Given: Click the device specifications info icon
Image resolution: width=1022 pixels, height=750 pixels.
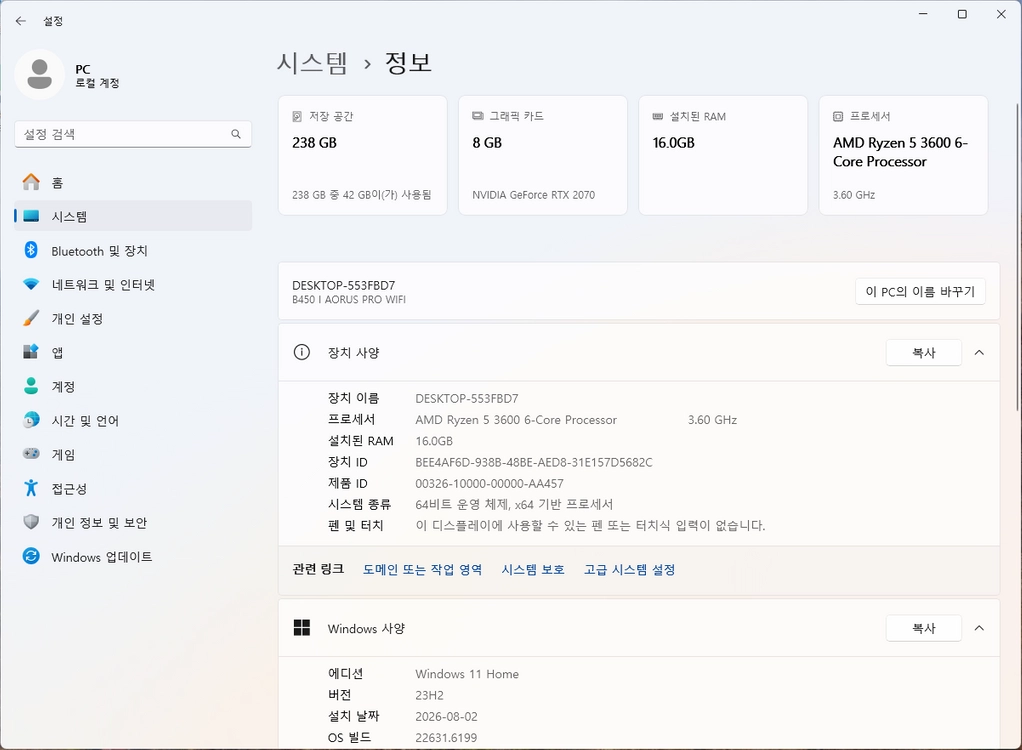Looking at the screenshot, I should [302, 353].
